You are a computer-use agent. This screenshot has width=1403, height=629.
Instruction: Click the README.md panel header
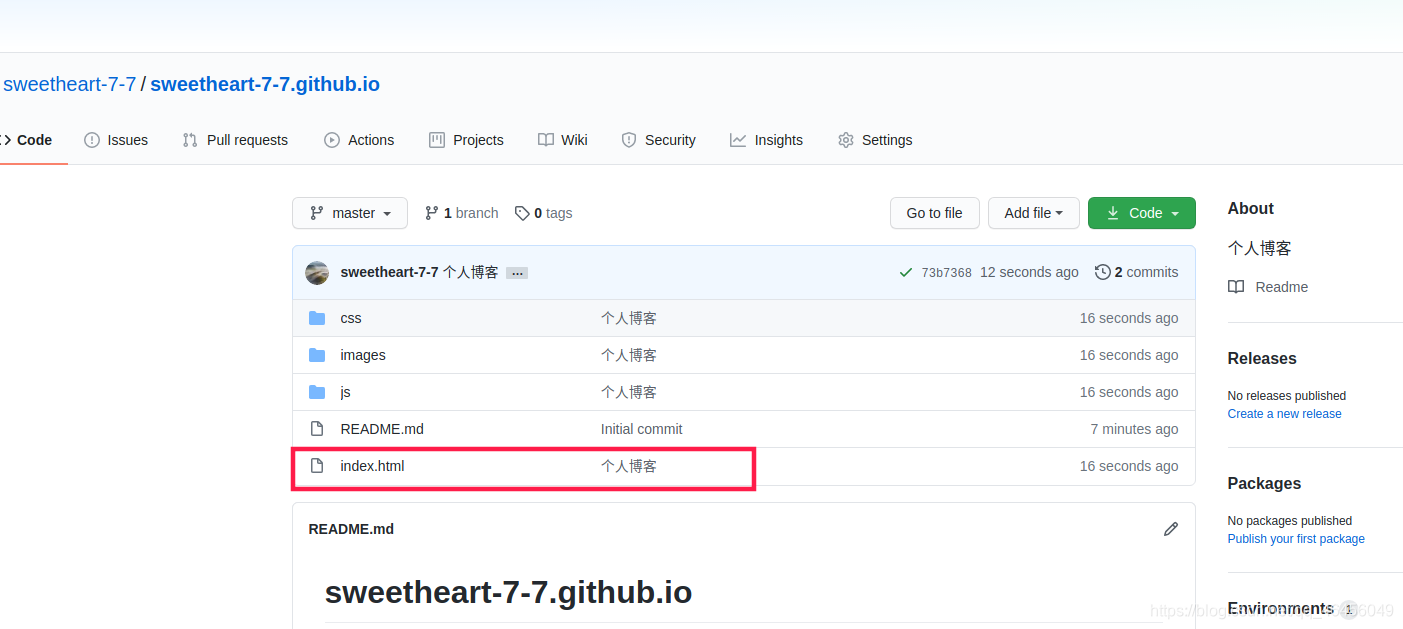pyautogui.click(x=351, y=529)
